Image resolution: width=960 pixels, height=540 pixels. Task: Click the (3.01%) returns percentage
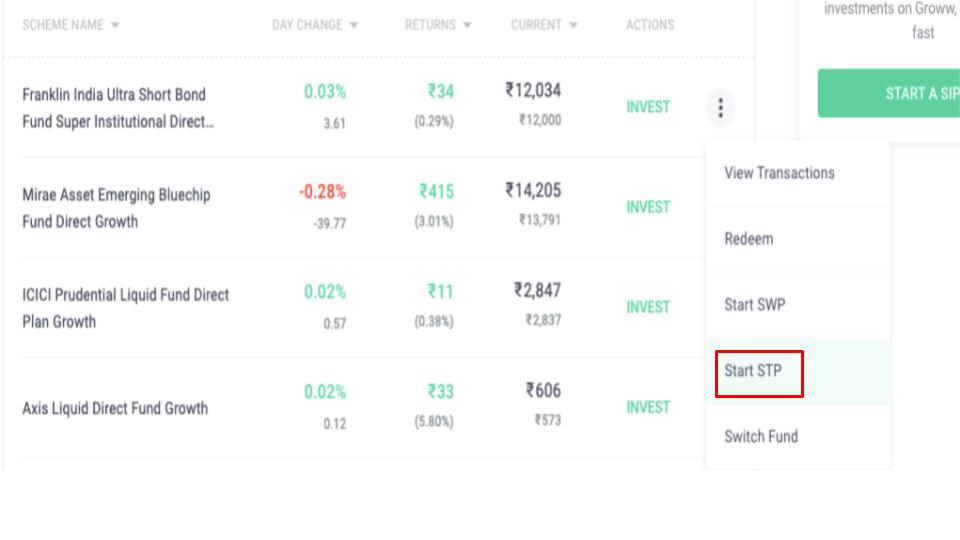[x=434, y=222]
